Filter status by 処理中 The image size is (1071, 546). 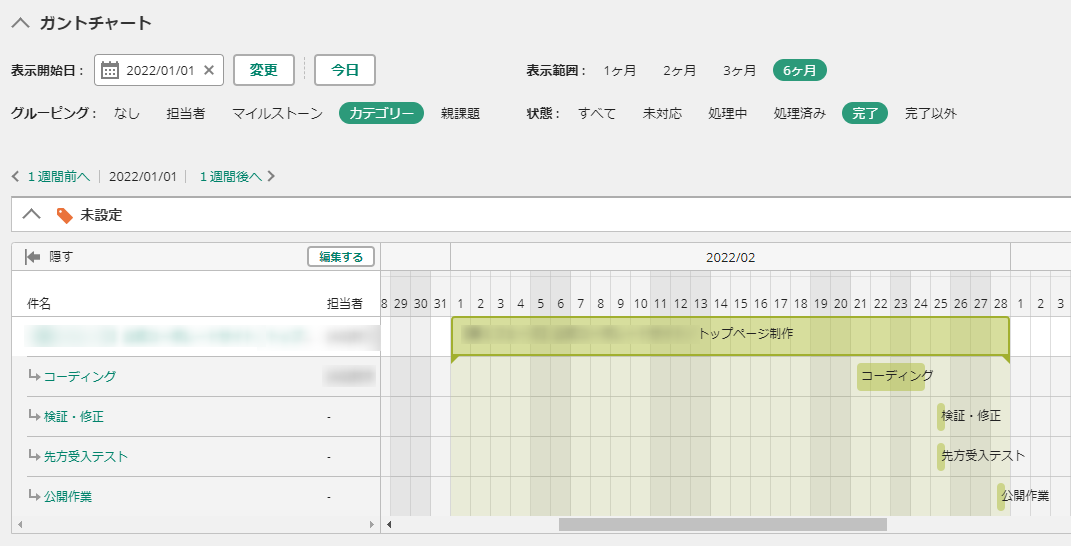(x=727, y=113)
